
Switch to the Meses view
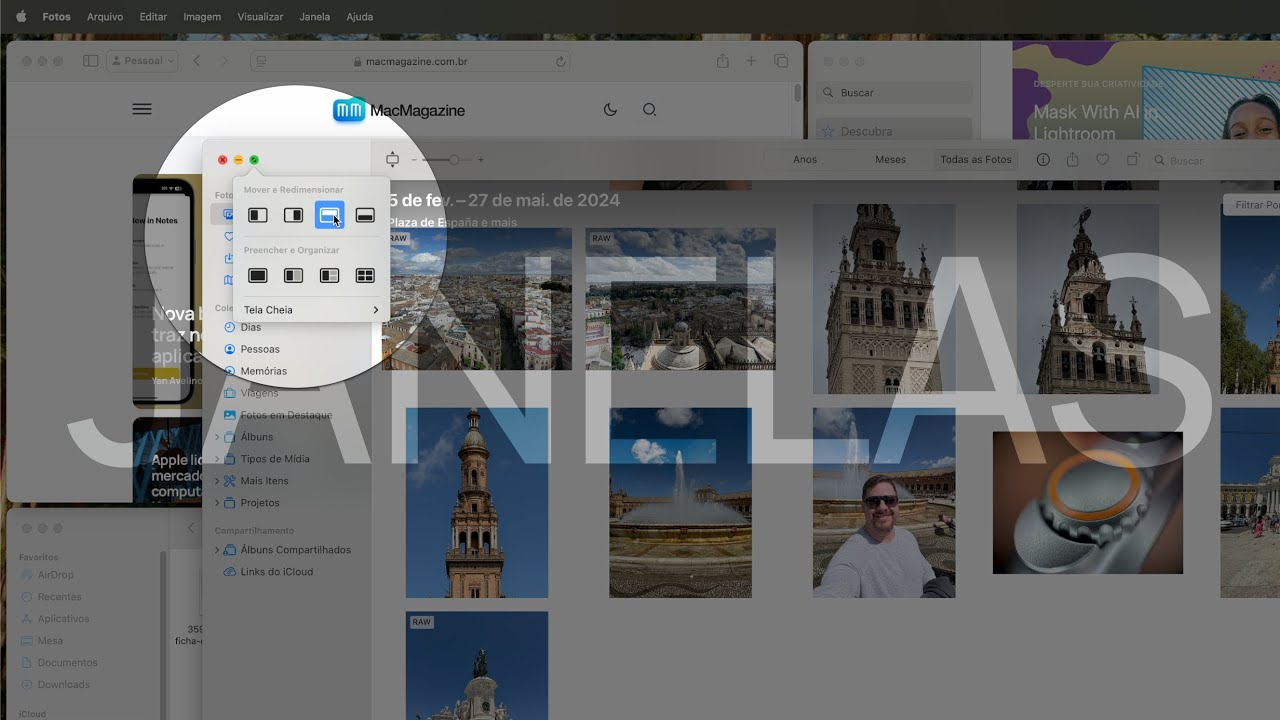click(890, 160)
